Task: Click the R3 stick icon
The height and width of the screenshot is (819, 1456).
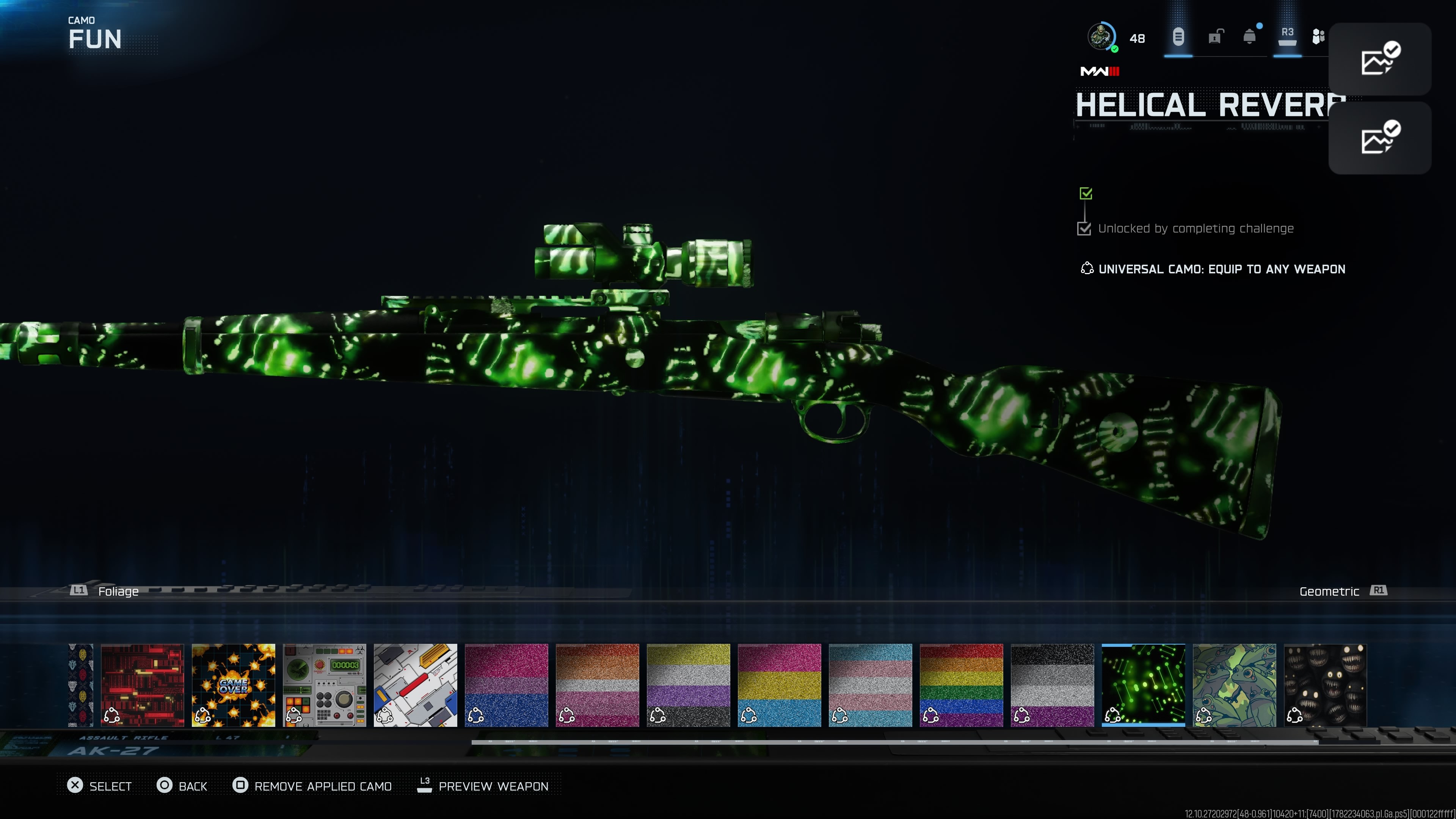Action: pos(1287,37)
